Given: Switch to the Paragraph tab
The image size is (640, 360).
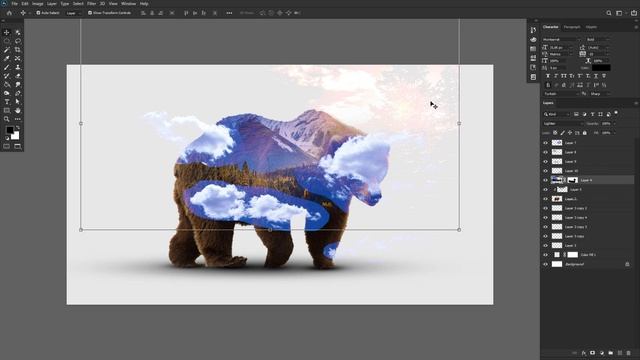Looking at the screenshot, I should tap(572, 27).
